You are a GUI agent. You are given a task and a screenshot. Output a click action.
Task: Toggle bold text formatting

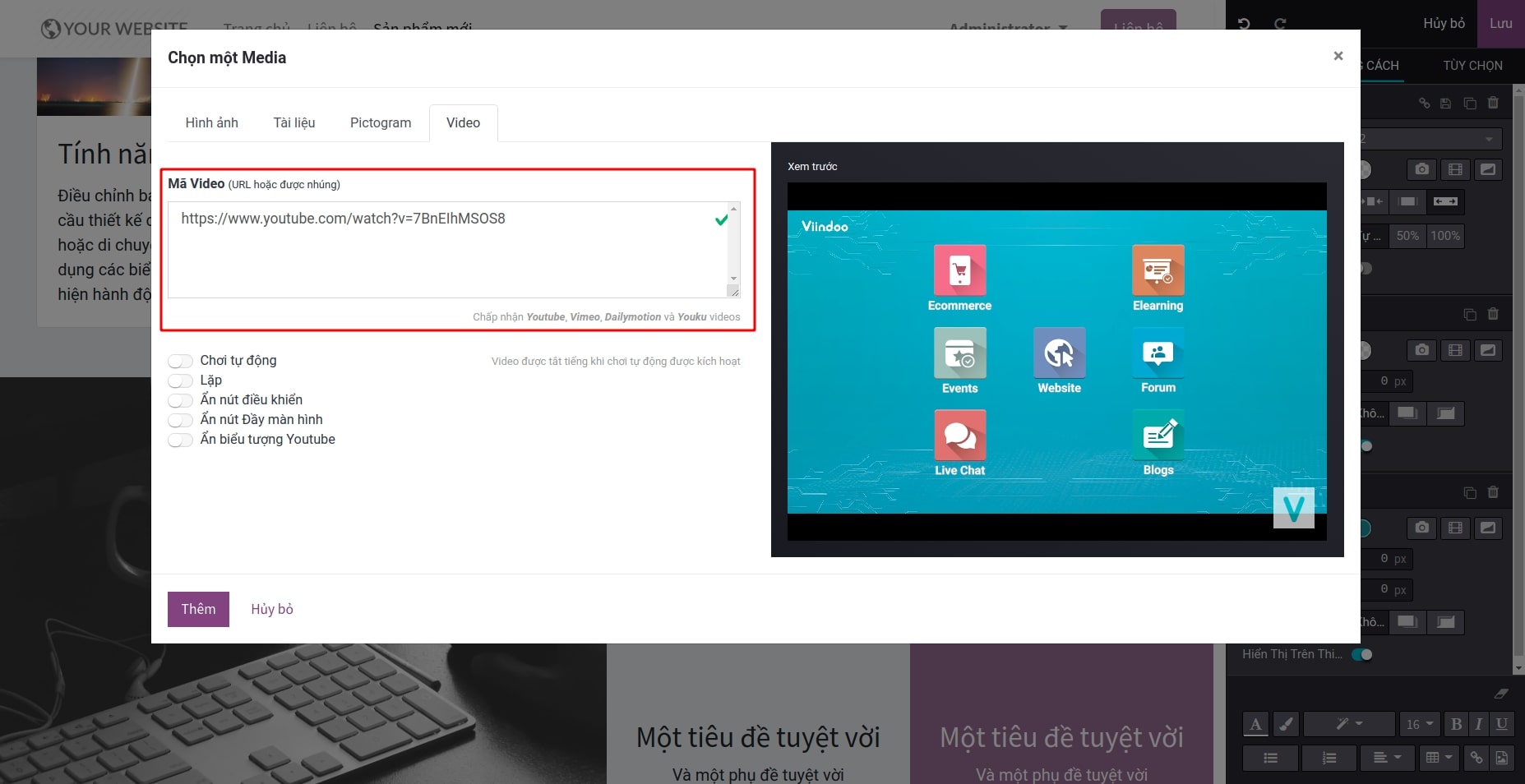tap(1456, 724)
